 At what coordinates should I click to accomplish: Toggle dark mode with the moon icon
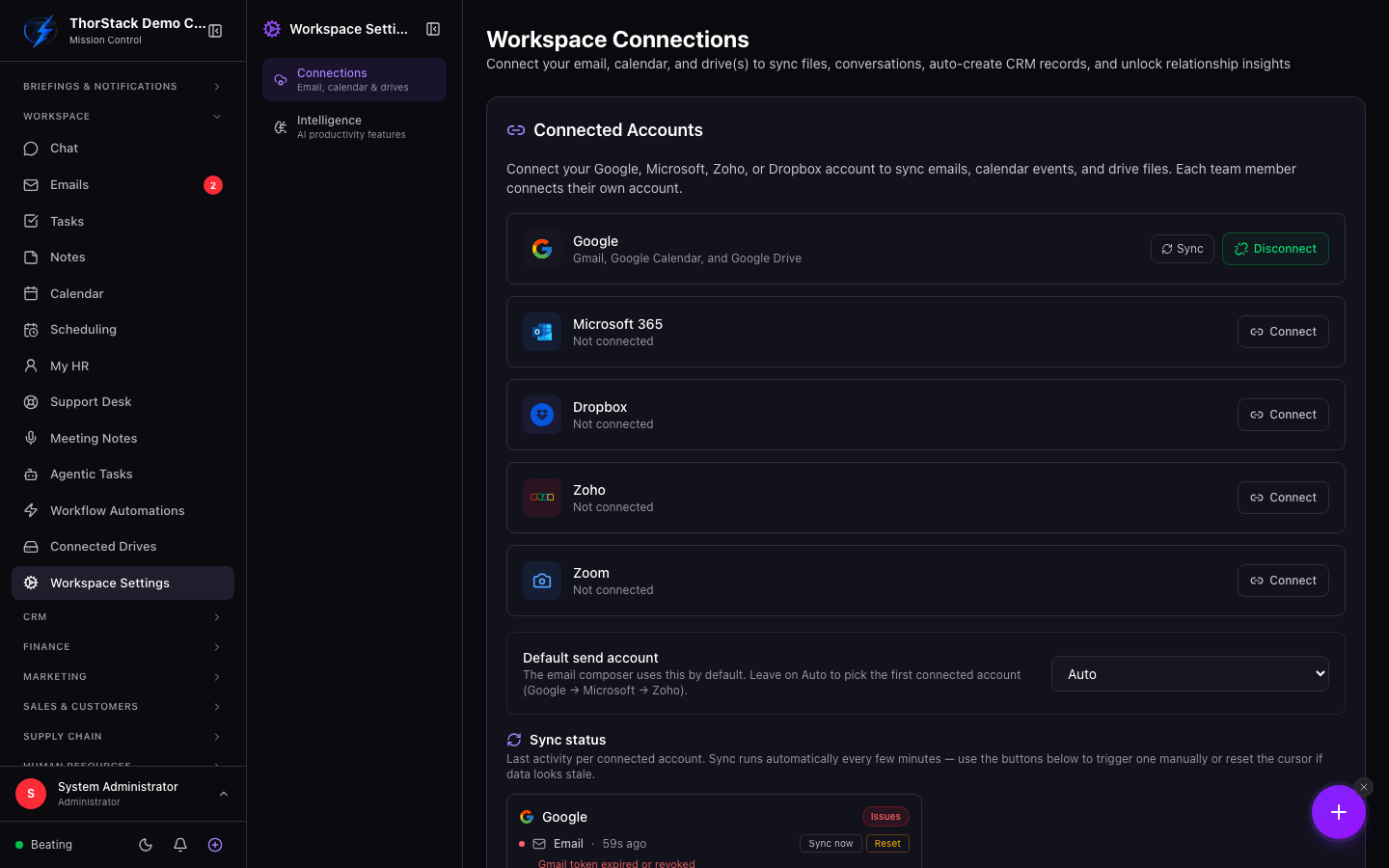pyautogui.click(x=146, y=845)
